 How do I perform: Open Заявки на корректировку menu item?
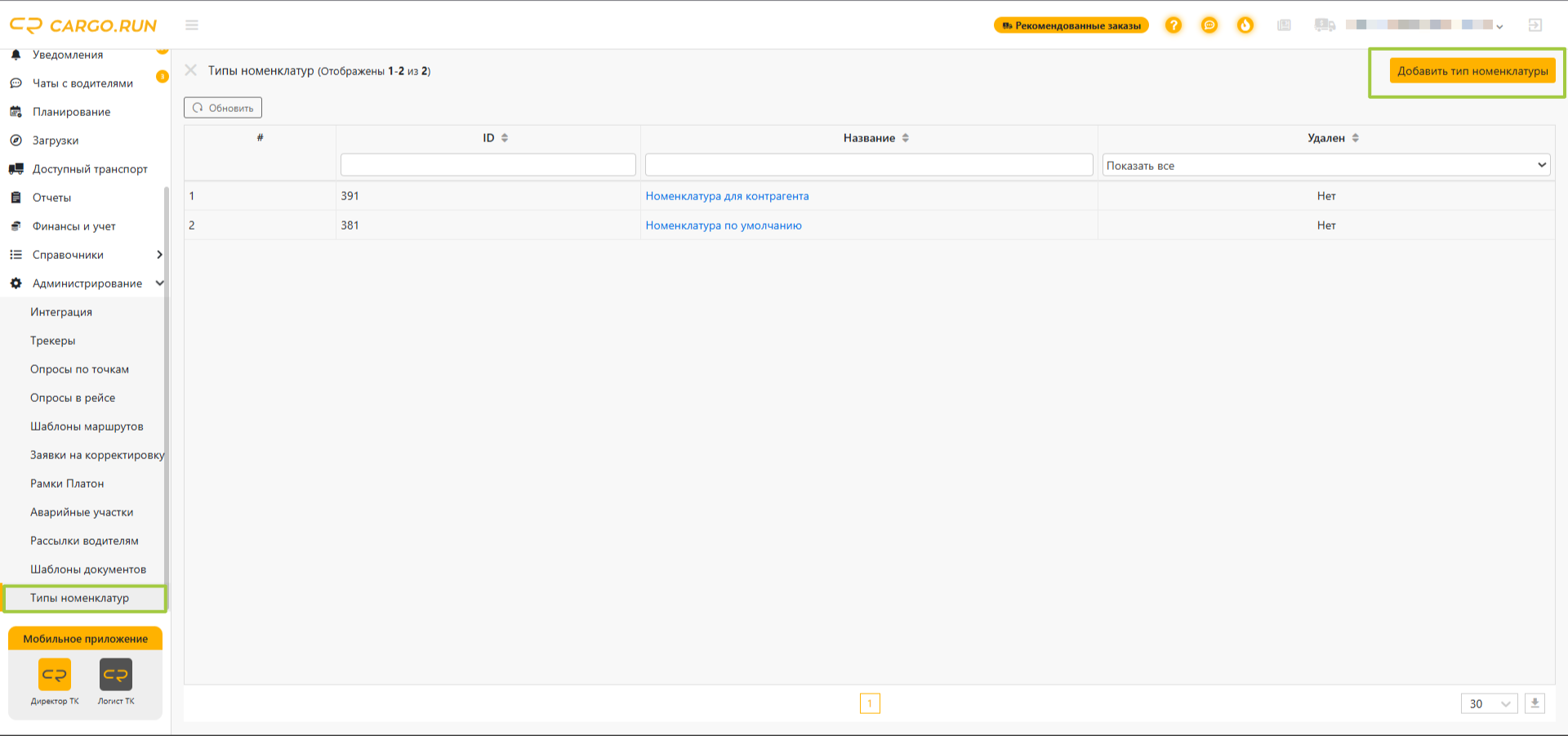coord(97,455)
